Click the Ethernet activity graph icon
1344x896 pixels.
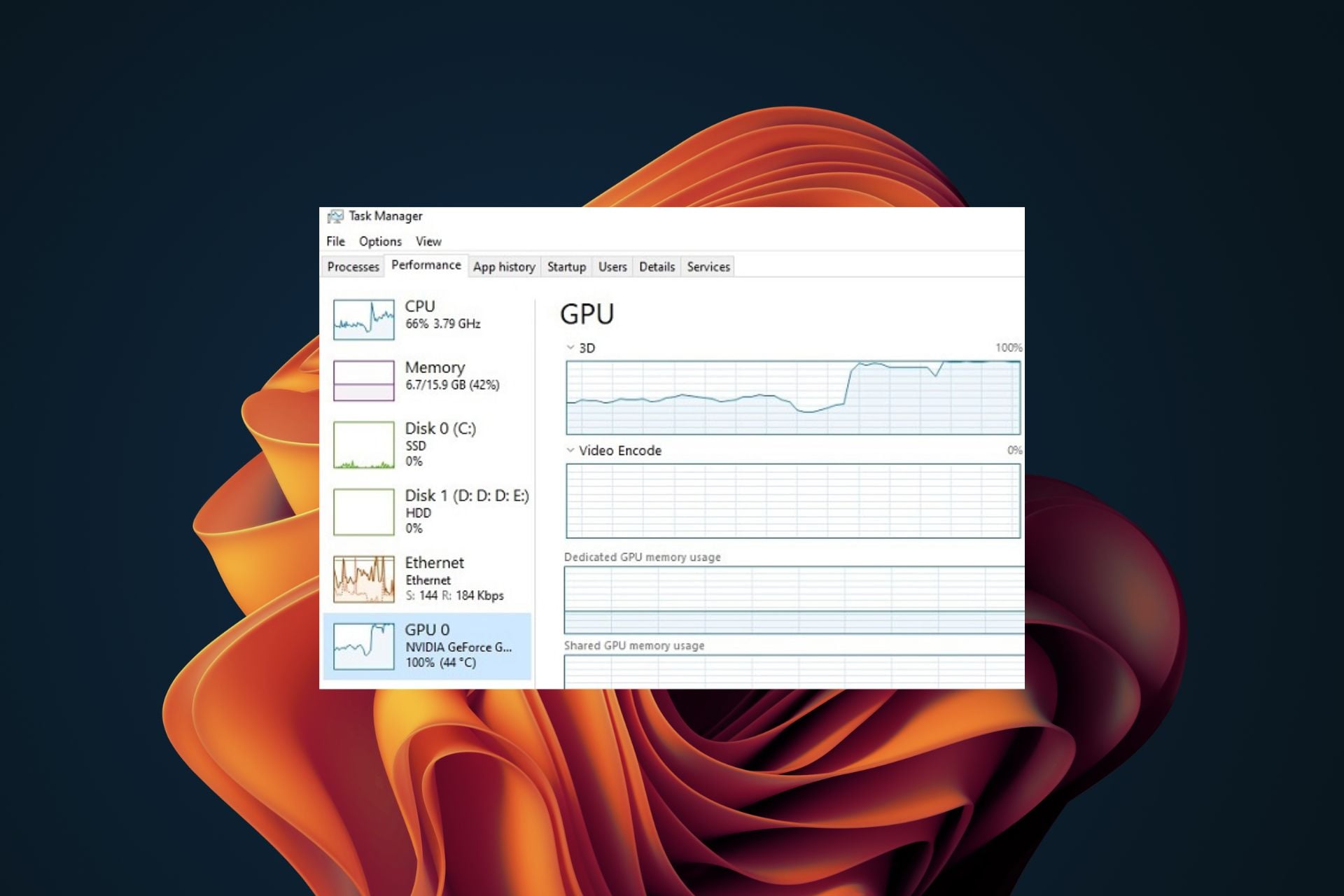tap(363, 580)
